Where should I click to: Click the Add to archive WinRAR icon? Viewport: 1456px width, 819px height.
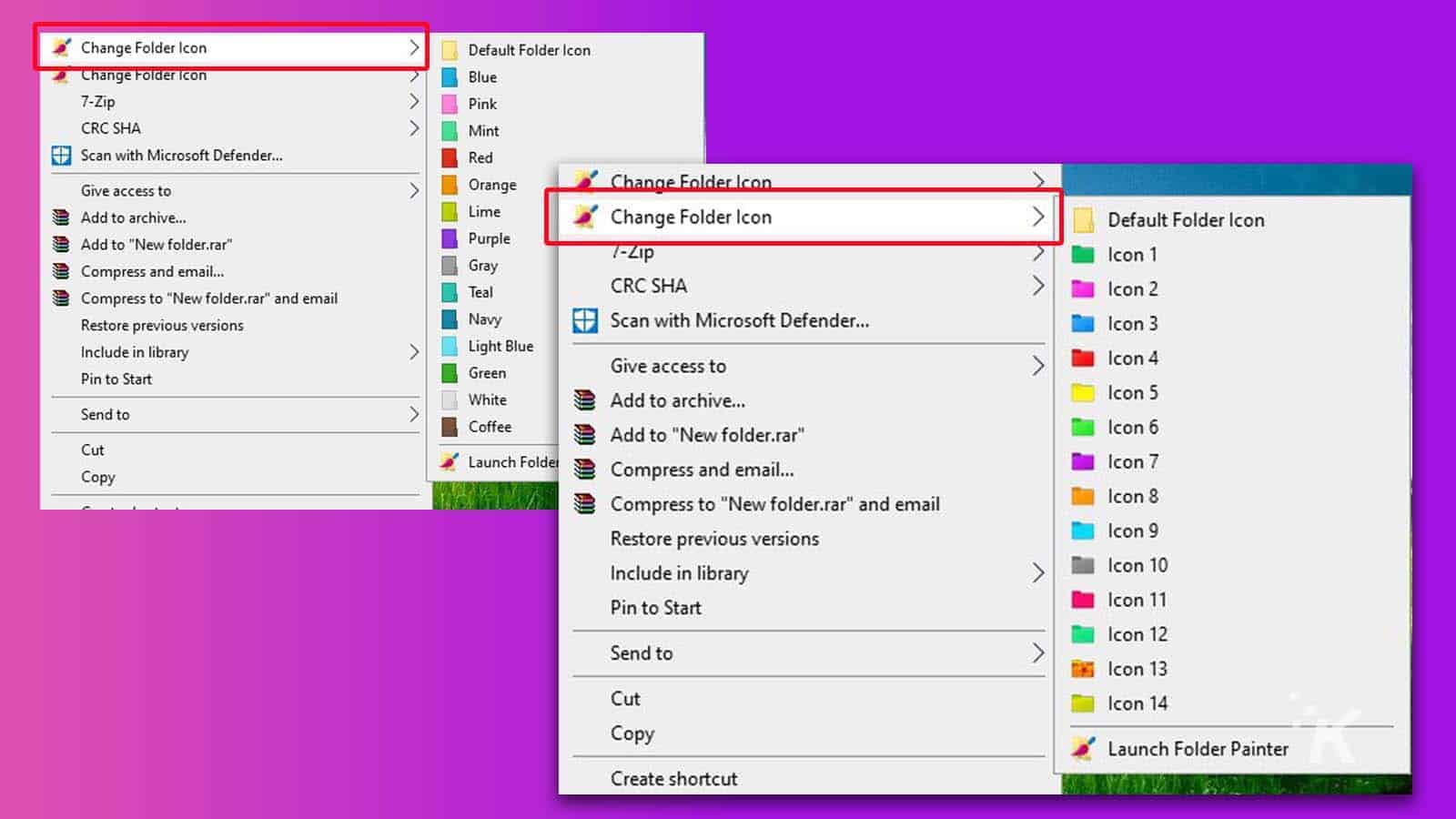585,400
